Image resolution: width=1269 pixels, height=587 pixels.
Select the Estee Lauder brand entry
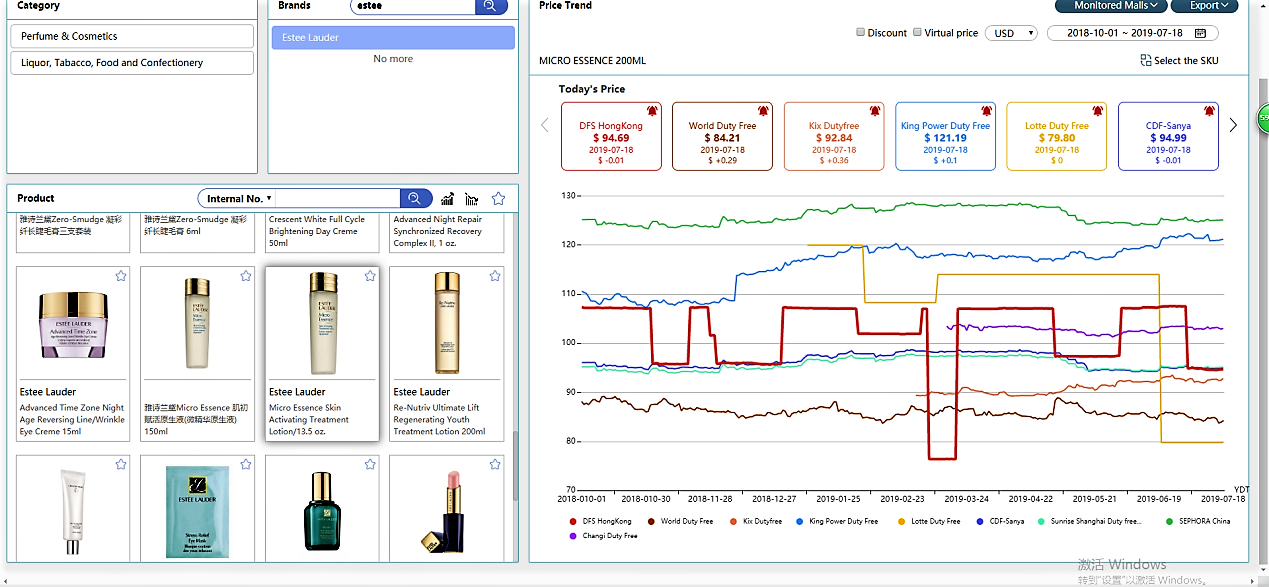pyautogui.click(x=393, y=38)
